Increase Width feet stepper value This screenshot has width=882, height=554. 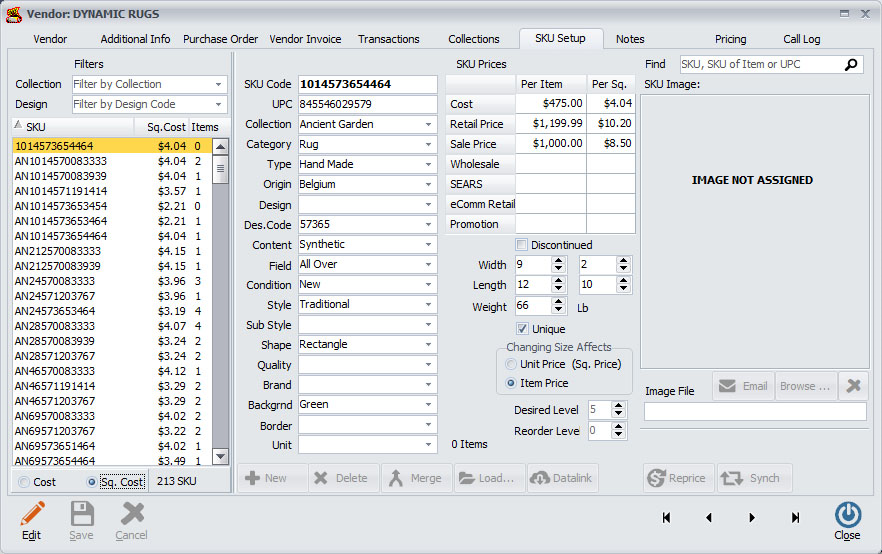coord(558,260)
